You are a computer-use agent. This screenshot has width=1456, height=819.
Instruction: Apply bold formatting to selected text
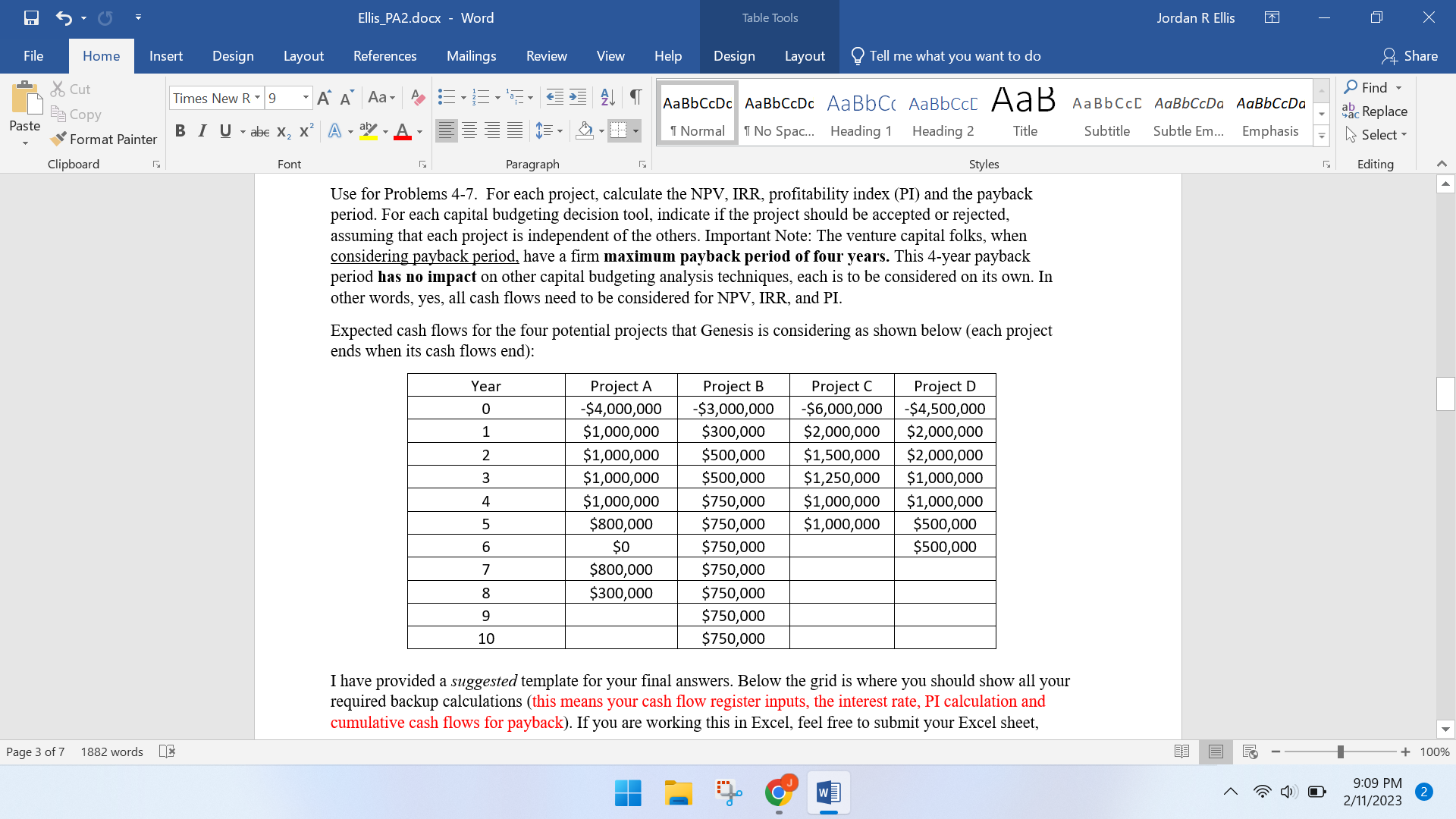coord(180,130)
